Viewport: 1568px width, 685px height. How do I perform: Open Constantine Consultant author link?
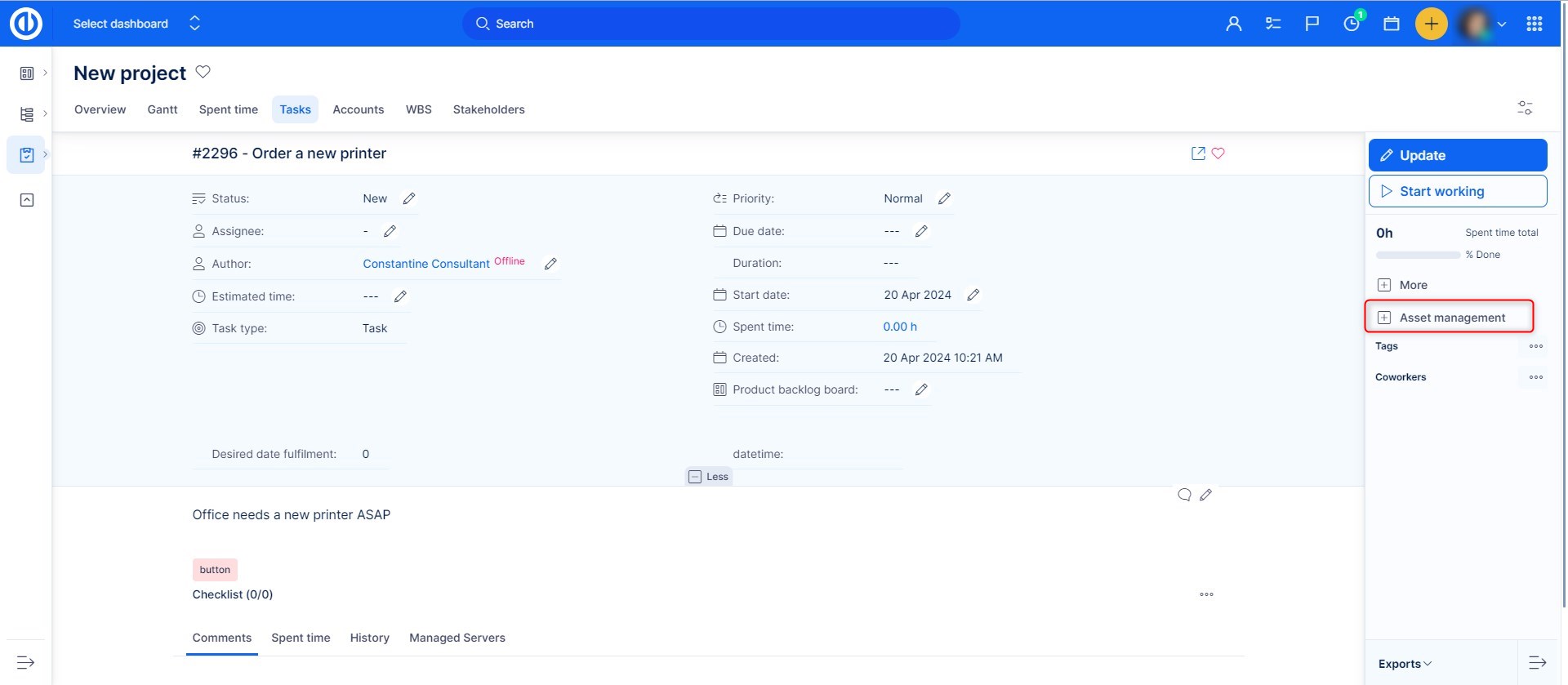pos(426,264)
